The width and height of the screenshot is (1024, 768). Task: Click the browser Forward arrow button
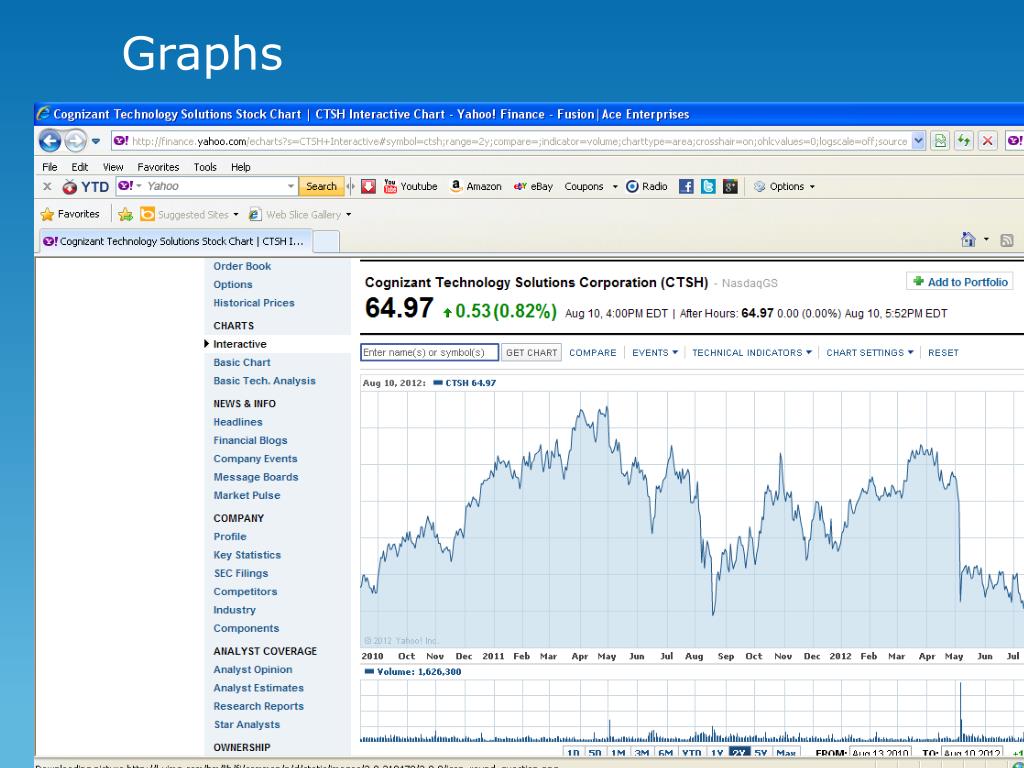click(75, 140)
